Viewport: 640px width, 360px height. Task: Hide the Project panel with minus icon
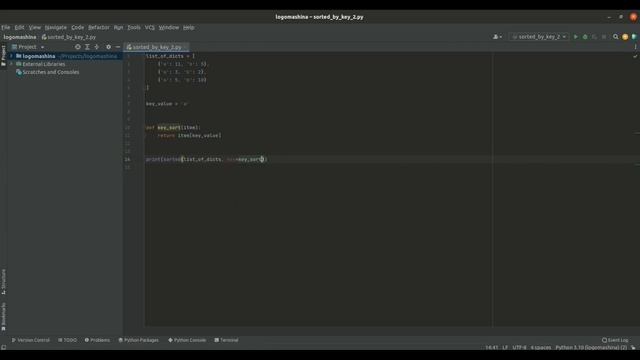pos(118,47)
